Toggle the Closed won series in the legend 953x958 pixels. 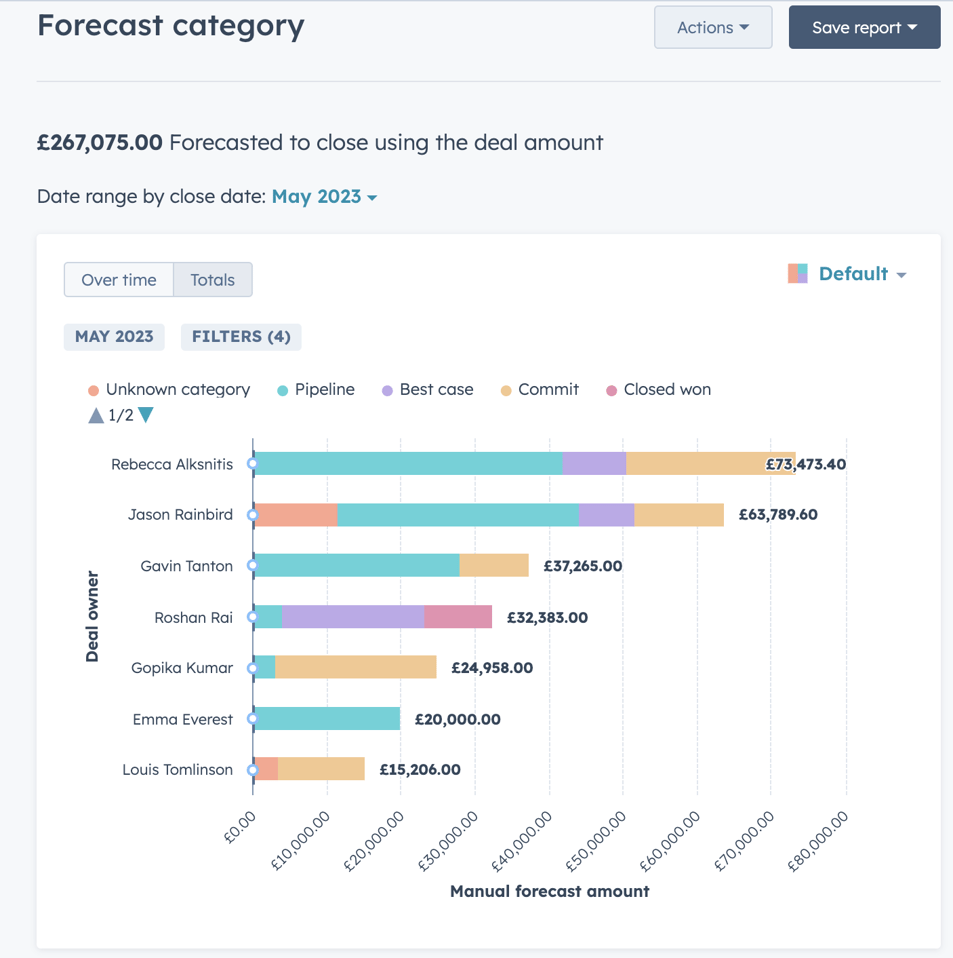tap(657, 389)
